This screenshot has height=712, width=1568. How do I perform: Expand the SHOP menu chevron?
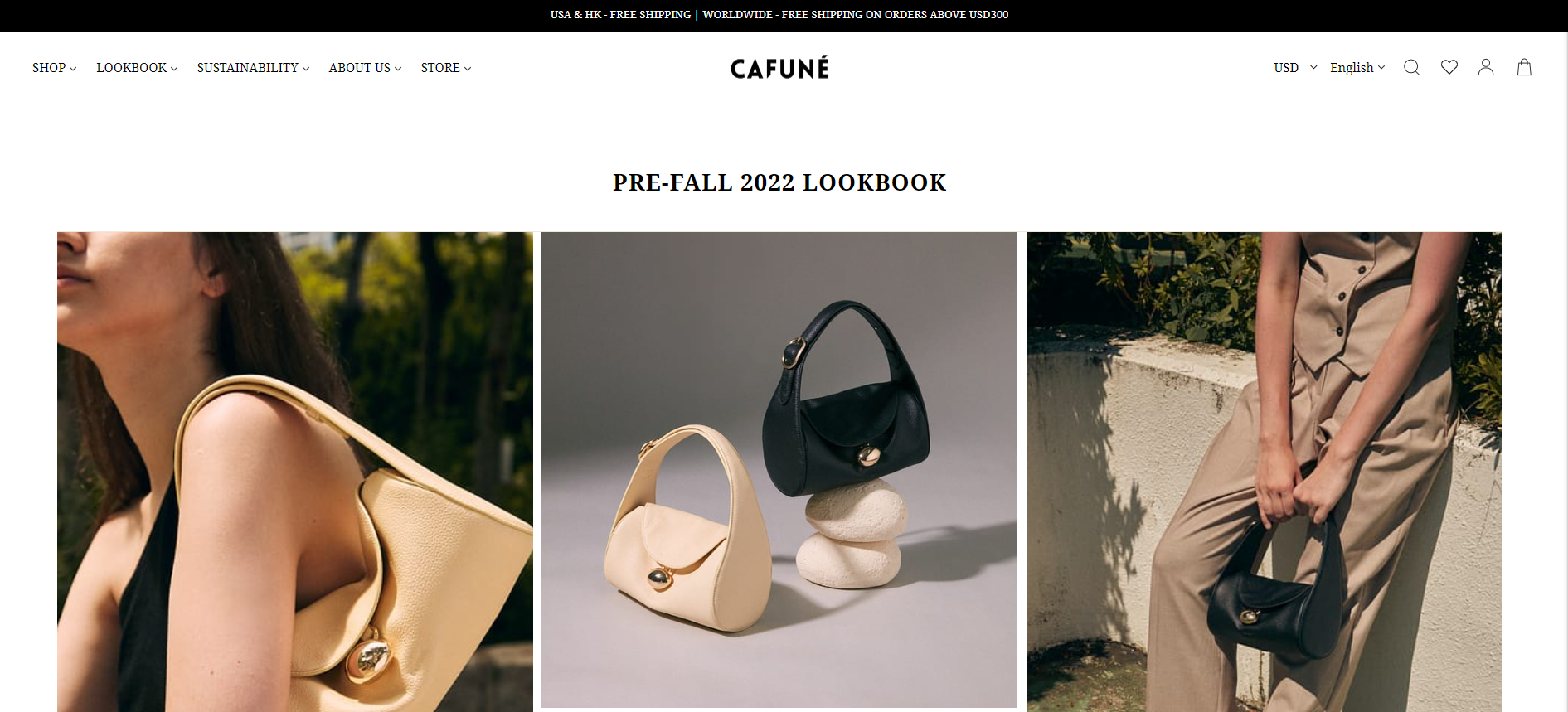click(x=73, y=69)
